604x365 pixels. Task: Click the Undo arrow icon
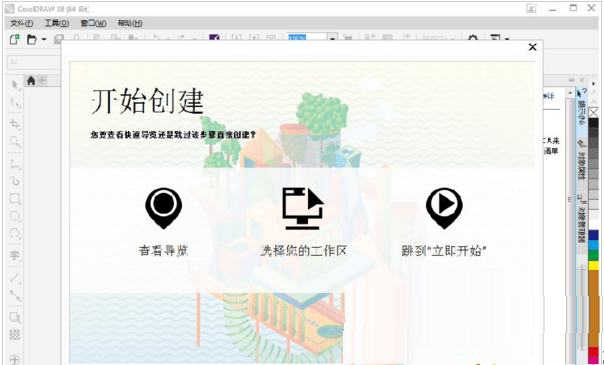157,38
